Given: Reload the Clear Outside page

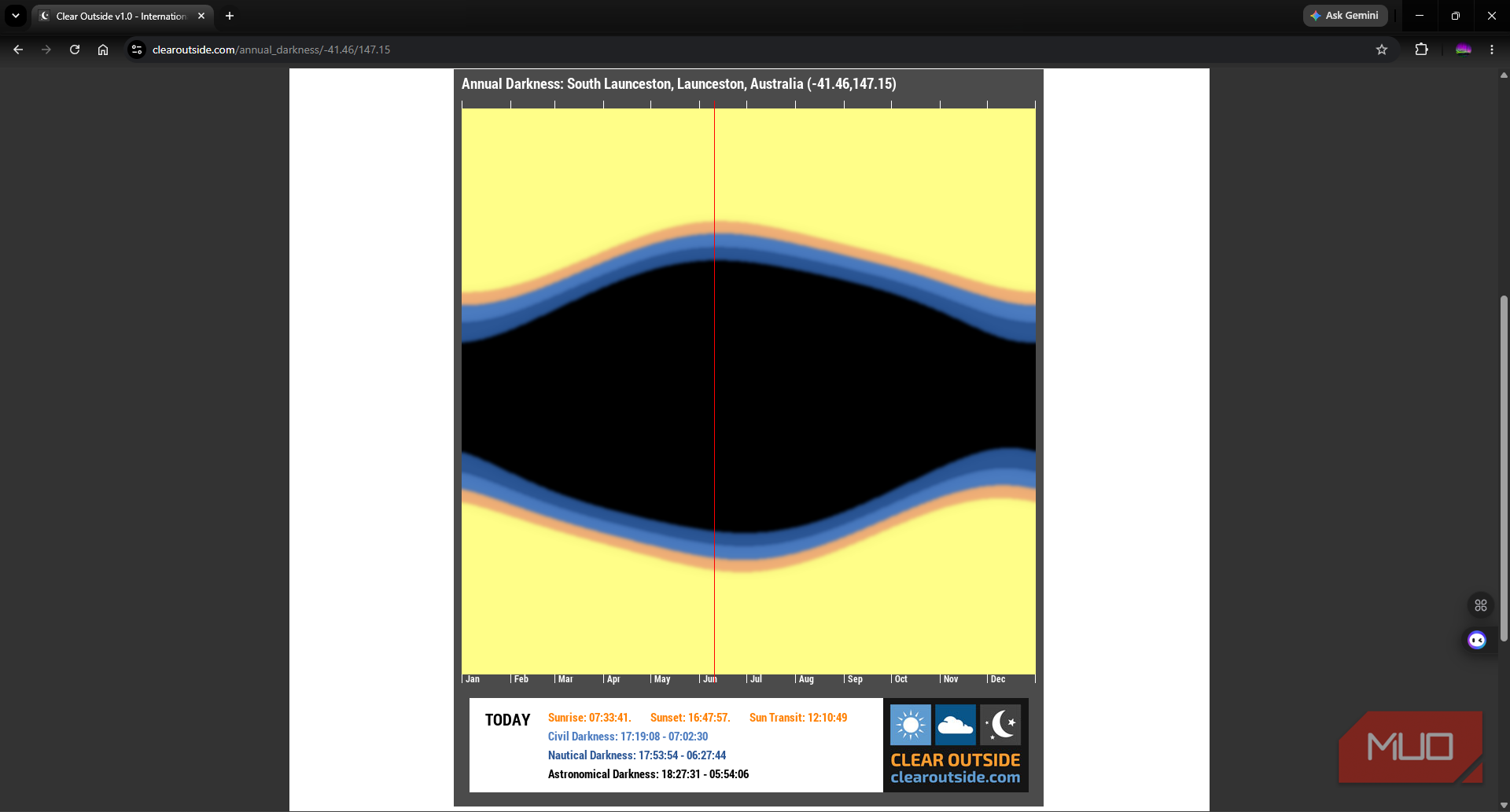Looking at the screenshot, I should [75, 50].
